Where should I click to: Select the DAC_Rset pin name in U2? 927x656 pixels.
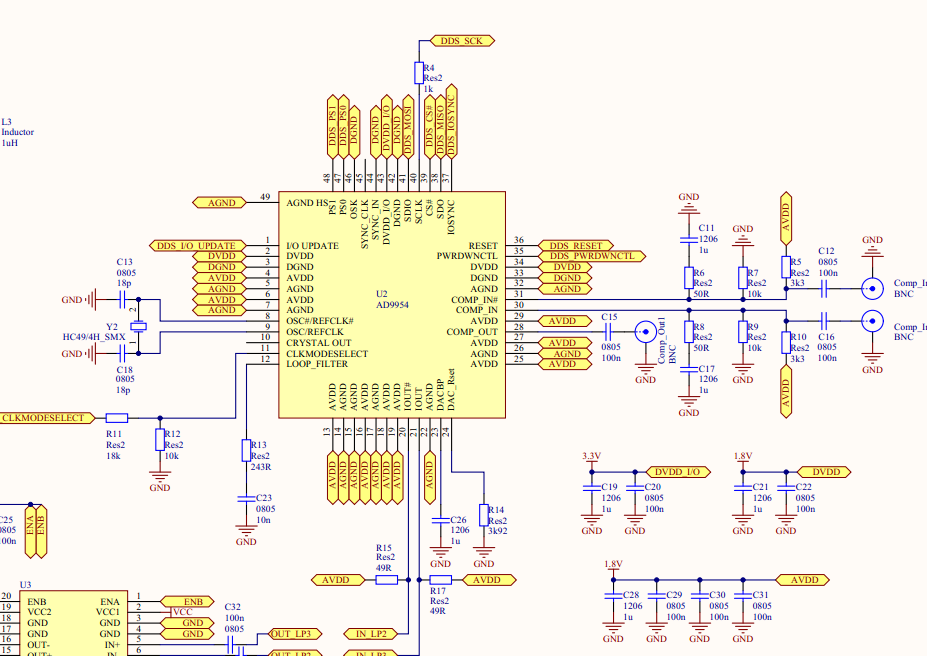click(x=452, y=390)
